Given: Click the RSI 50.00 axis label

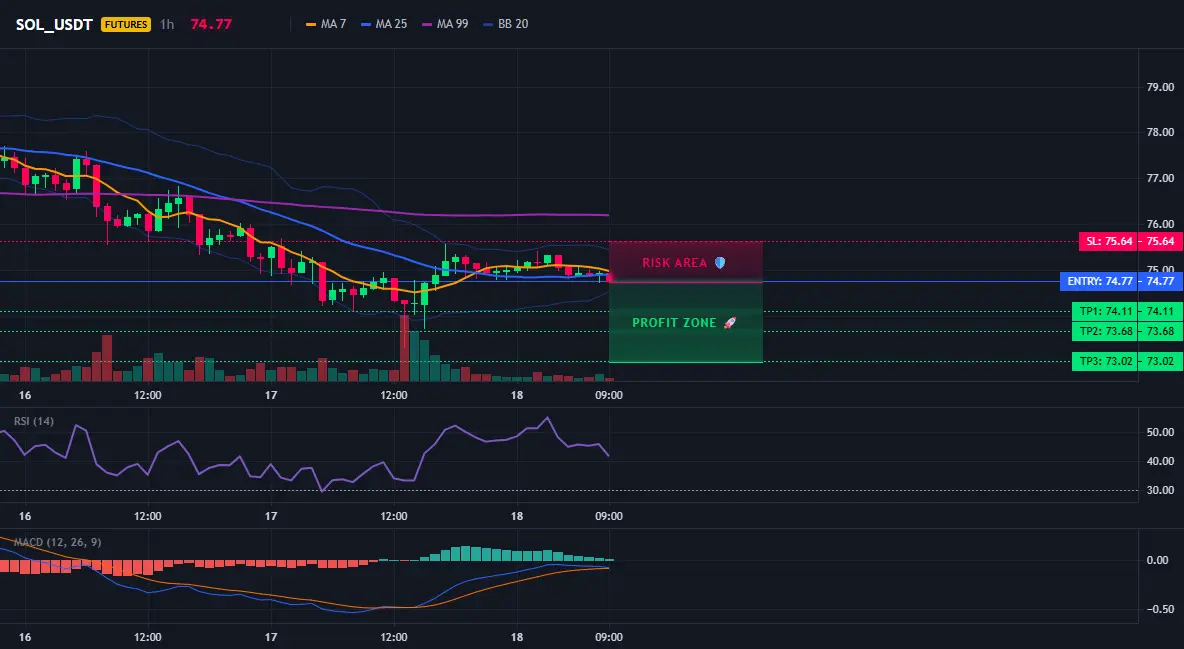Looking at the screenshot, I should point(1160,432).
